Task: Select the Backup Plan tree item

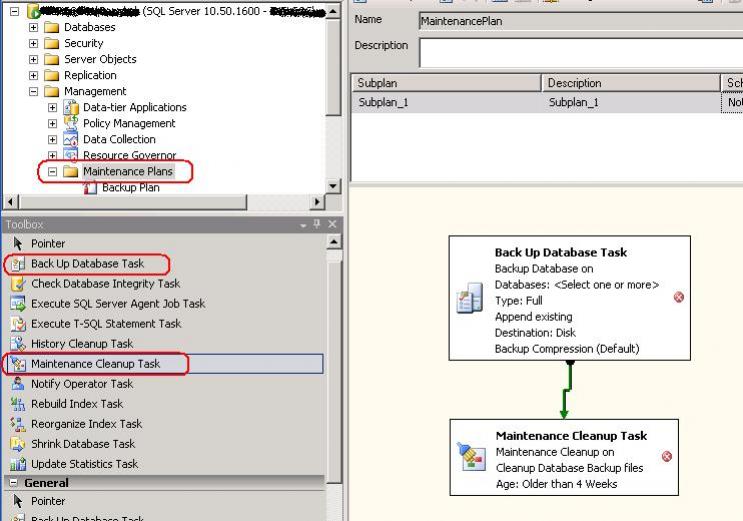Action: point(131,188)
